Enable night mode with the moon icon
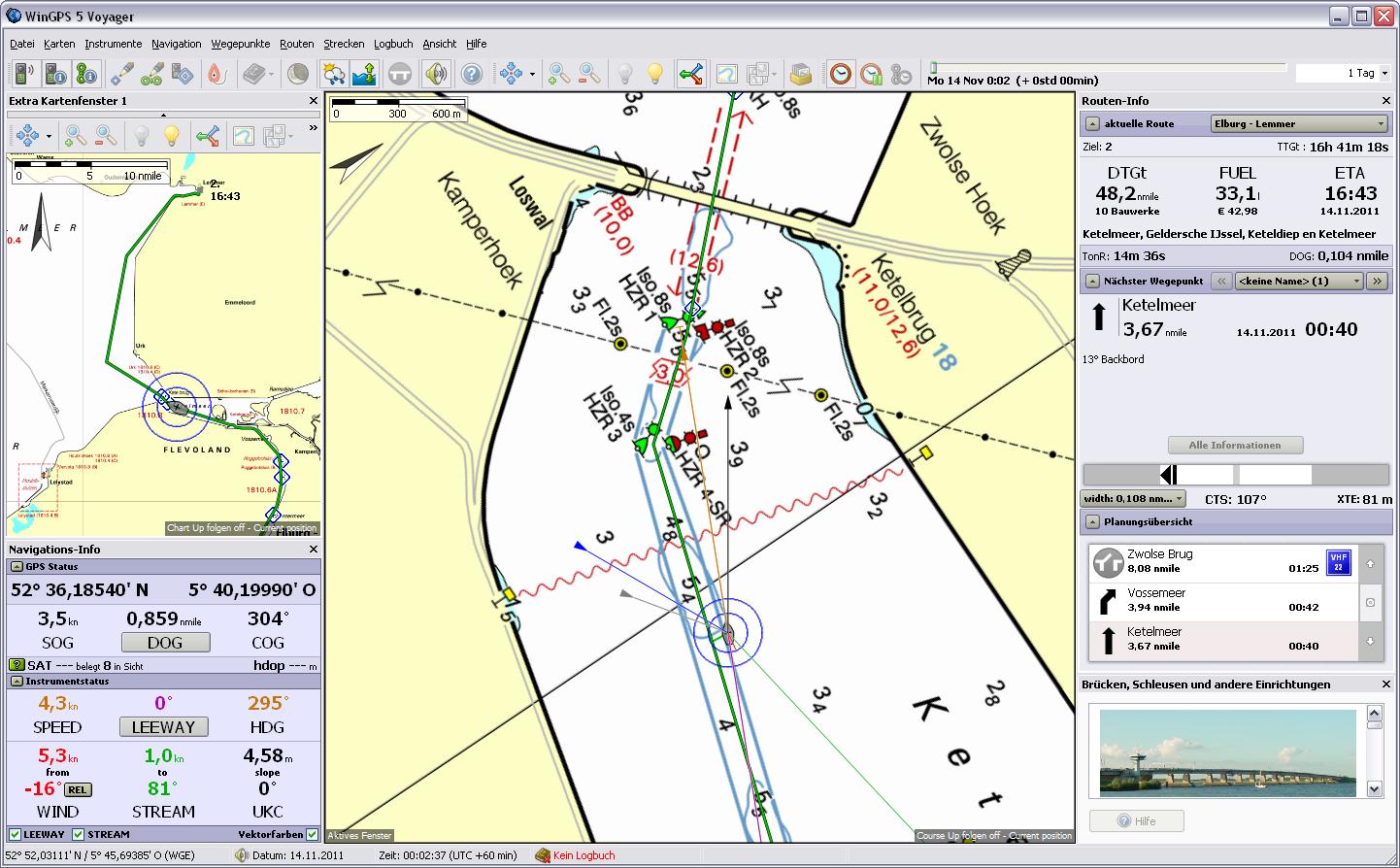Image resolution: width=1400 pixels, height=868 pixels. [x=298, y=74]
